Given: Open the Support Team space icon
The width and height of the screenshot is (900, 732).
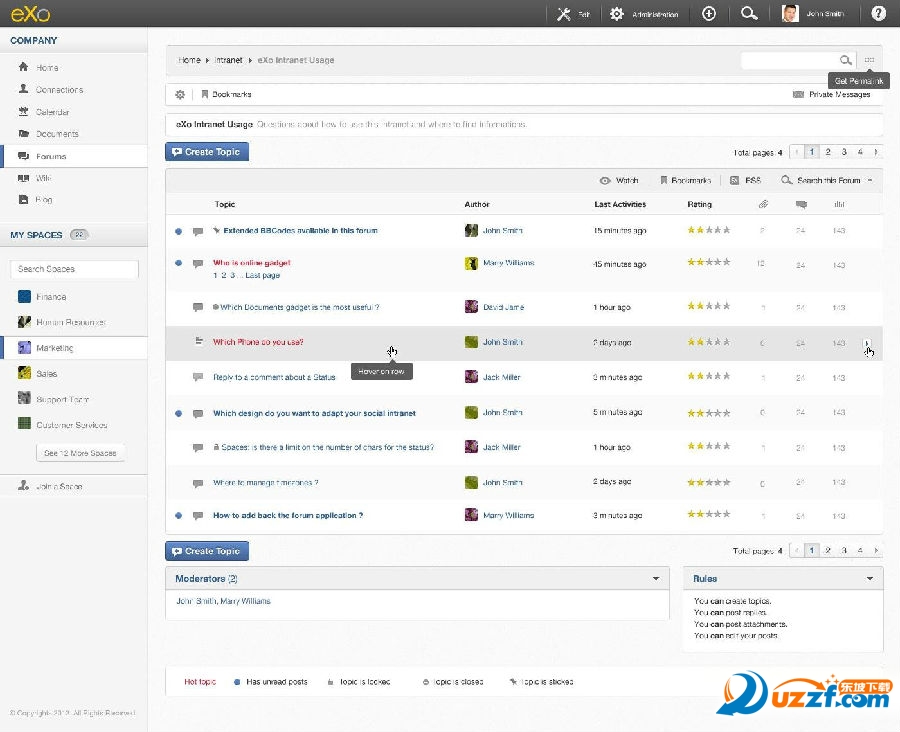Looking at the screenshot, I should [x=24, y=398].
